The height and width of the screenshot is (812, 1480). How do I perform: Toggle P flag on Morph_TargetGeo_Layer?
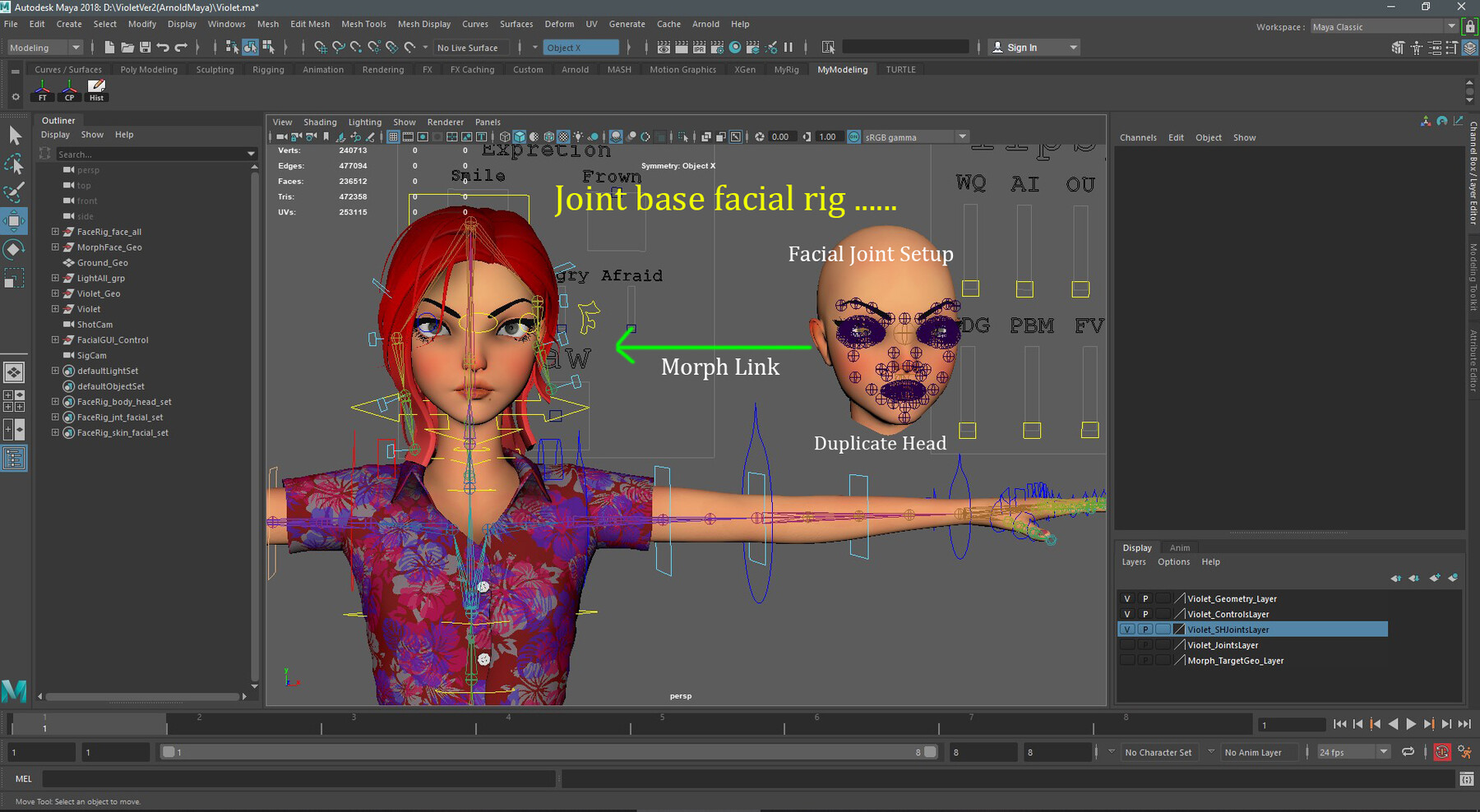1145,659
